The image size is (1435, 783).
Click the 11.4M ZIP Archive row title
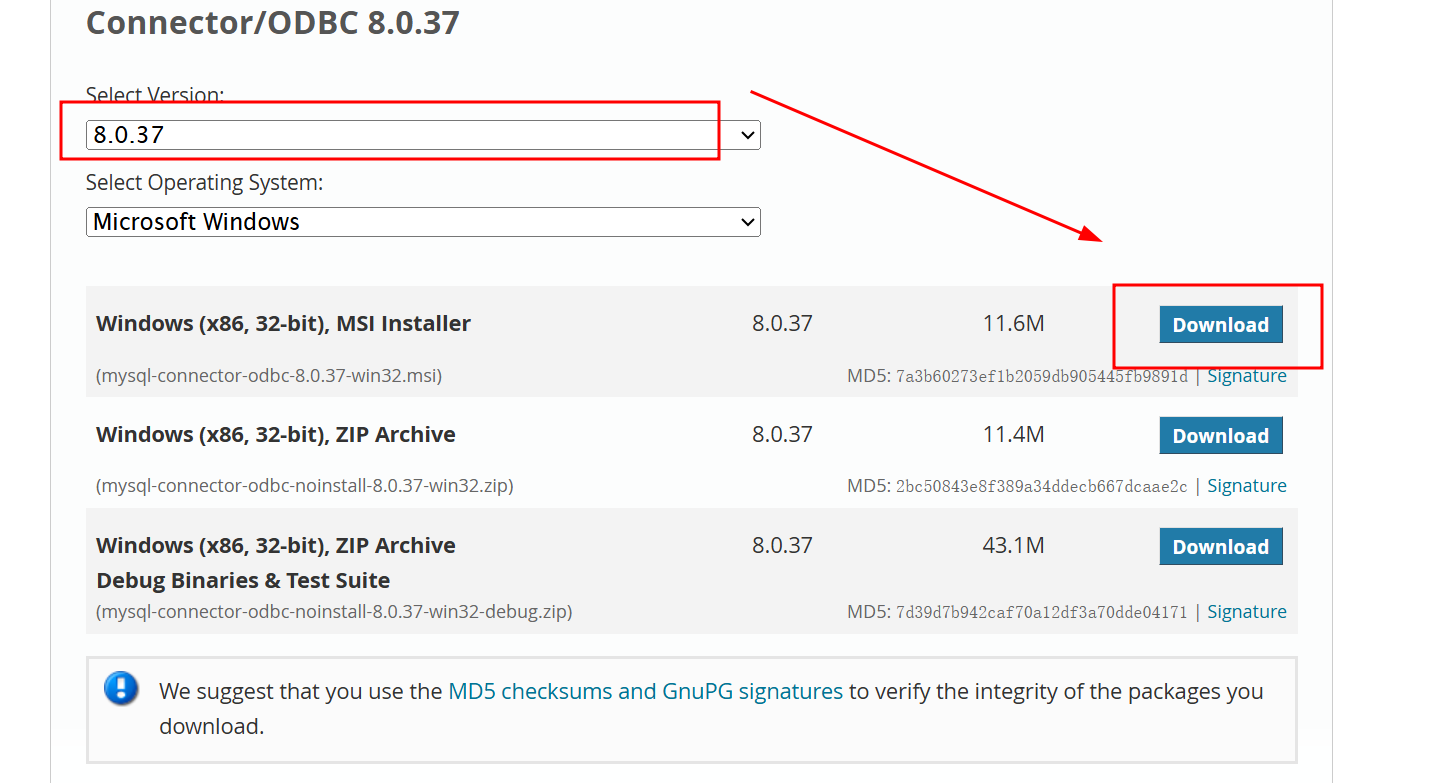pos(276,435)
